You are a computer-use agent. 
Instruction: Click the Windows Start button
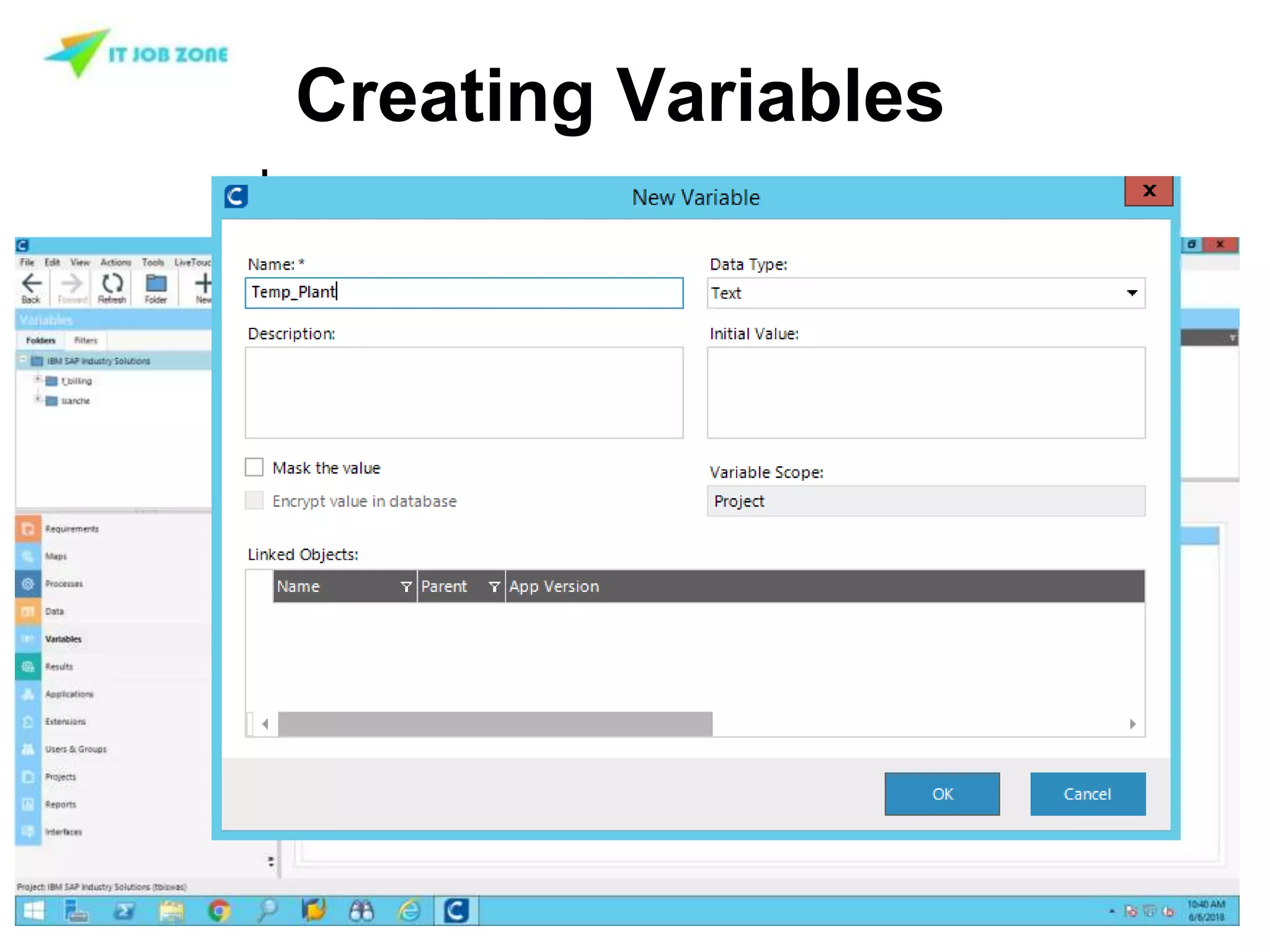pyautogui.click(x=33, y=910)
